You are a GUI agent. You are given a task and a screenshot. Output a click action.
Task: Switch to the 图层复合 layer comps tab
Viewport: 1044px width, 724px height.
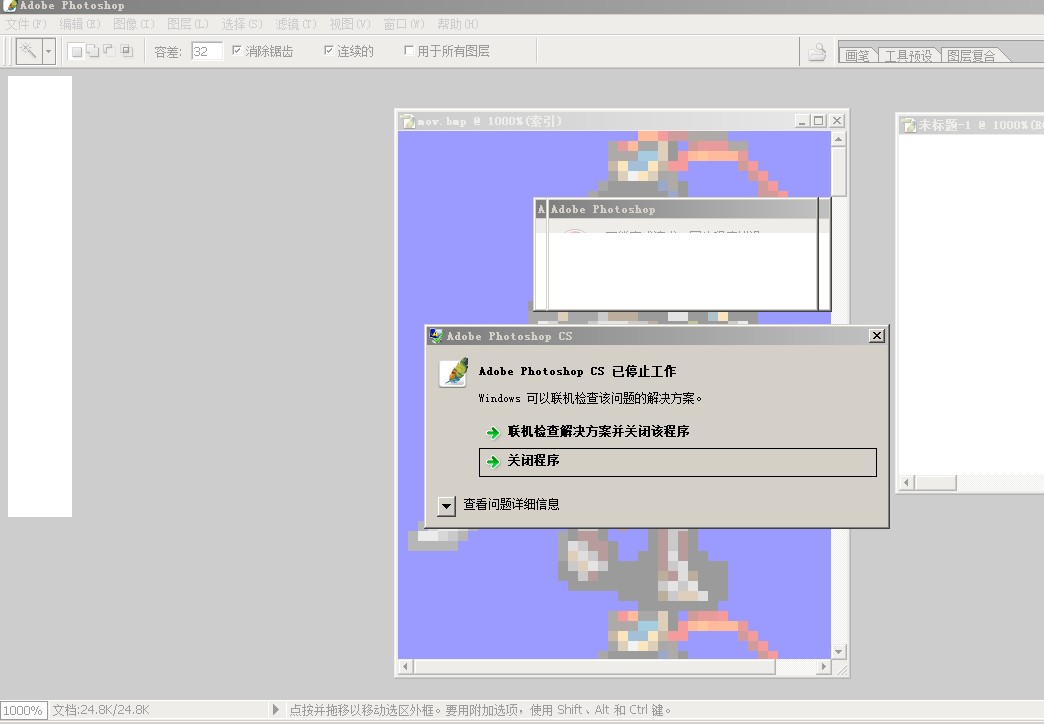pos(971,56)
